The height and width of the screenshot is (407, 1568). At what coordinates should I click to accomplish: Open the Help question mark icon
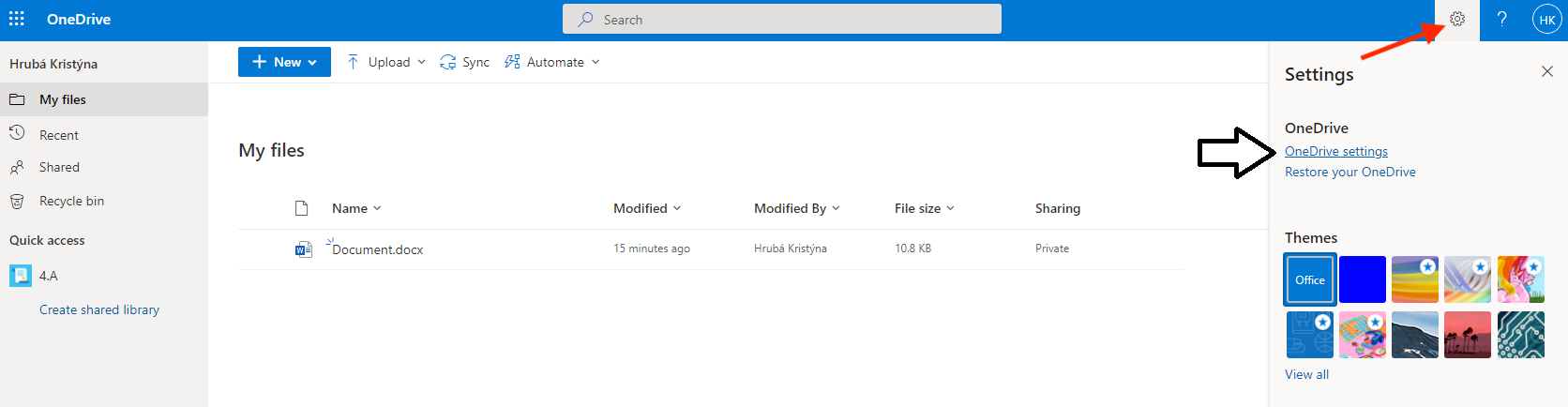1501,19
